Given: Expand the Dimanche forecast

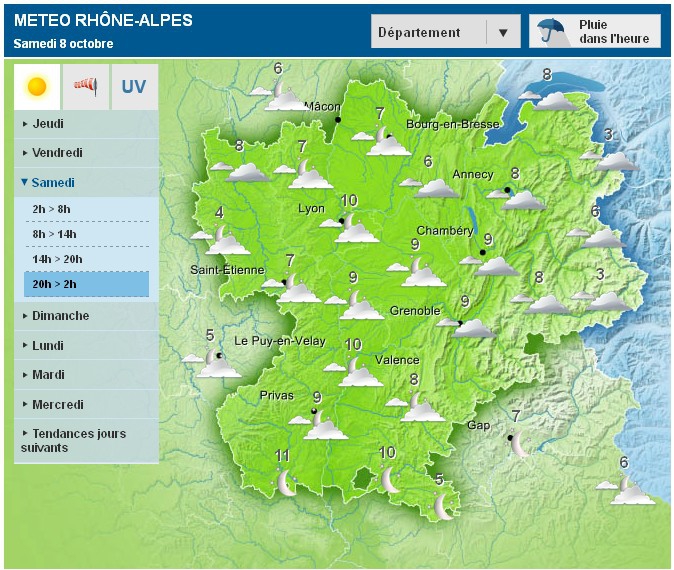Looking at the screenshot, I should point(86,316).
